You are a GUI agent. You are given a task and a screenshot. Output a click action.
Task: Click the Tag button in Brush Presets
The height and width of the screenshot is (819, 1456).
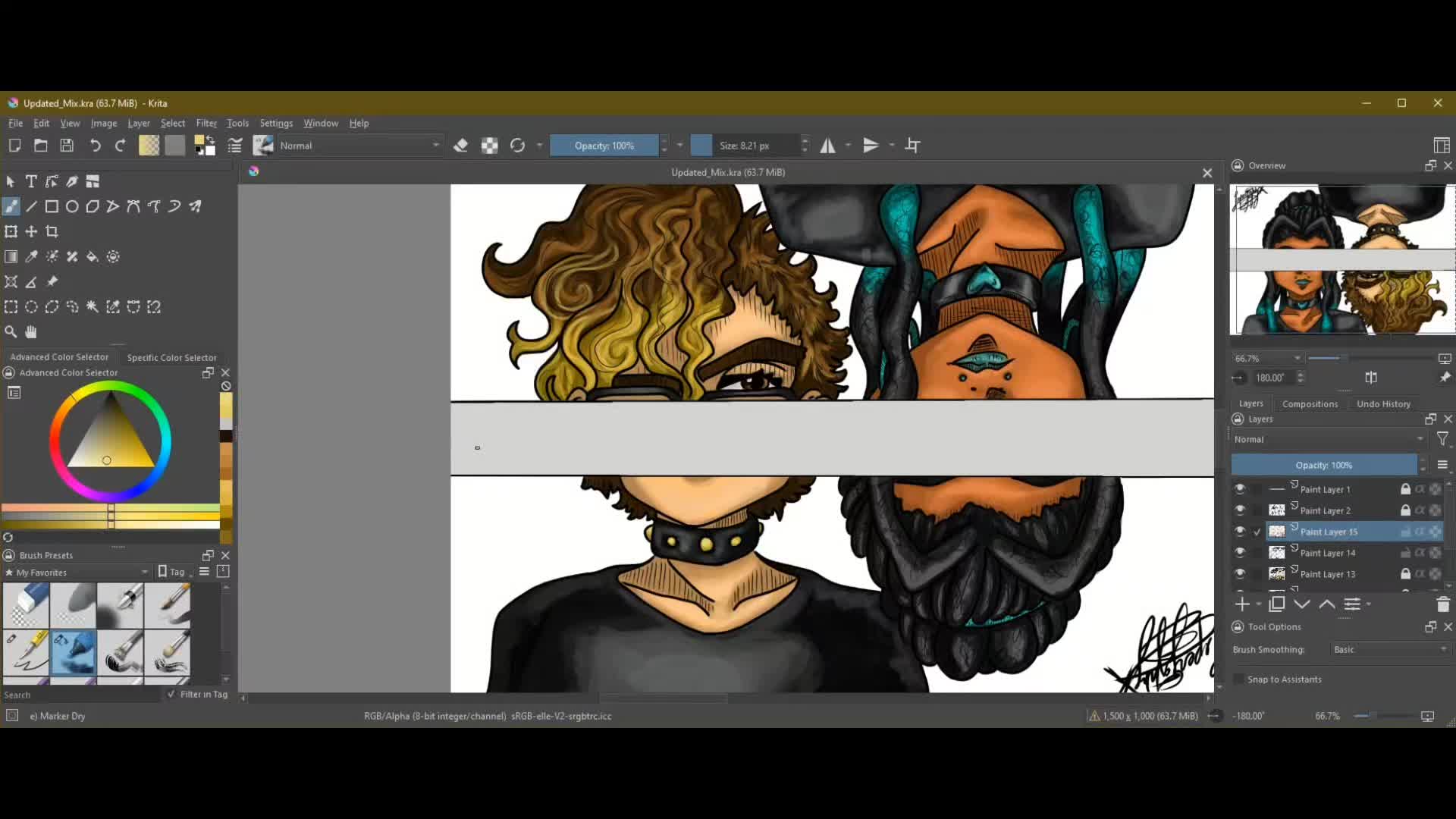[172, 572]
